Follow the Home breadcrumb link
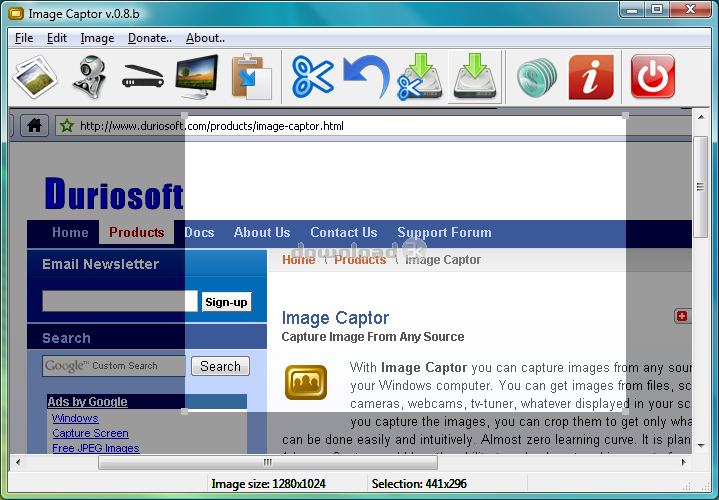The height and width of the screenshot is (500, 719). (299, 260)
